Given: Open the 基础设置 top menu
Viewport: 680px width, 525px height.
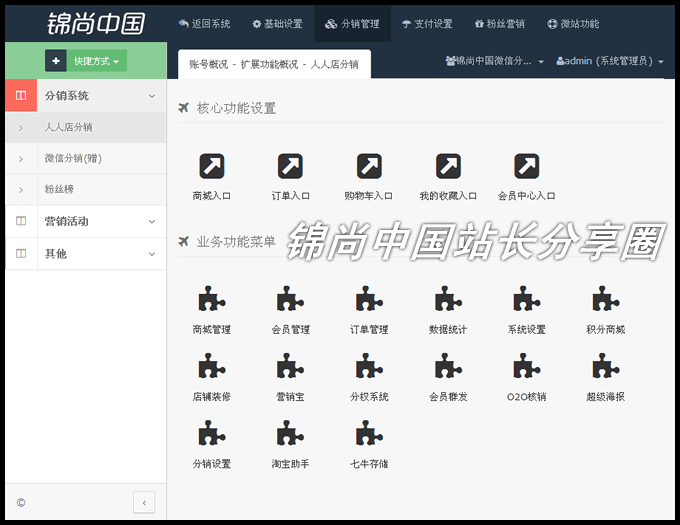Looking at the screenshot, I should [278, 24].
